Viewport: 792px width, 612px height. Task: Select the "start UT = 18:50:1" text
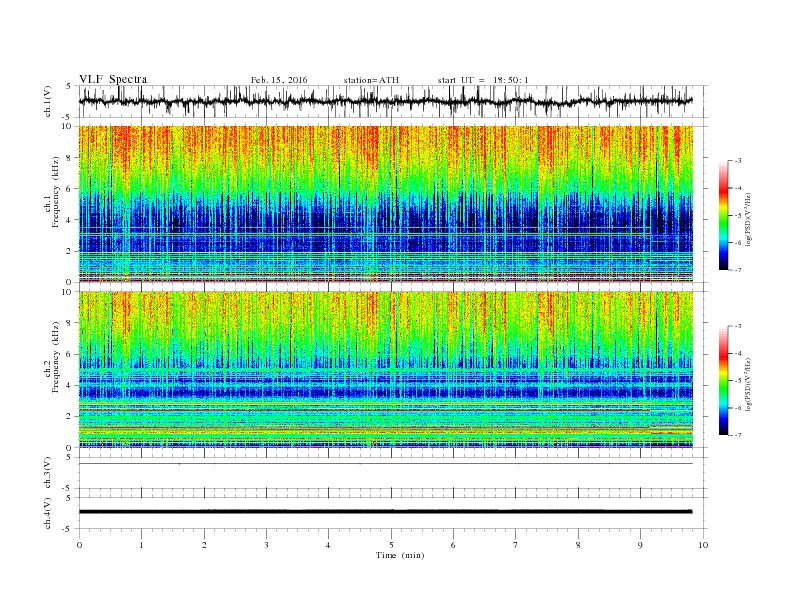click(483, 80)
